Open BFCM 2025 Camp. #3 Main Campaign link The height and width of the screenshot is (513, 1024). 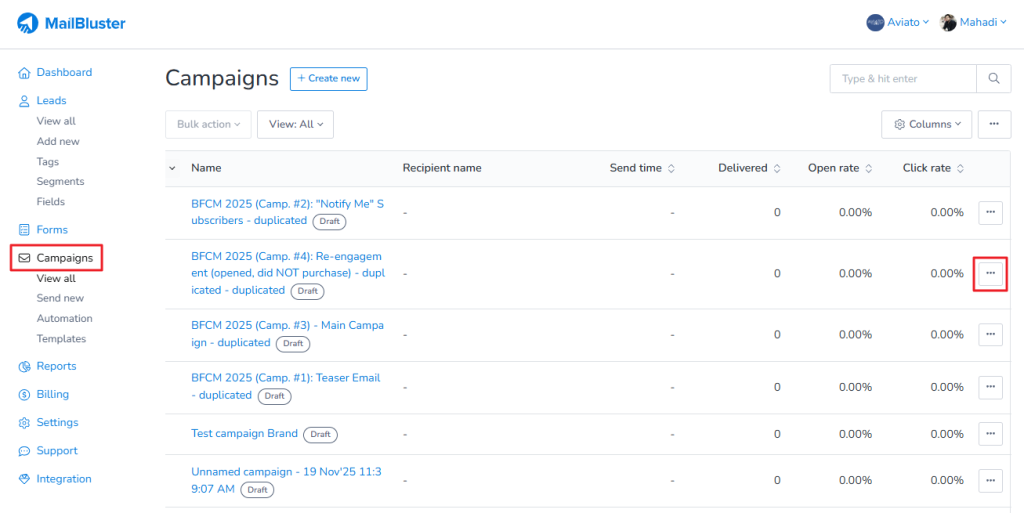point(287,334)
